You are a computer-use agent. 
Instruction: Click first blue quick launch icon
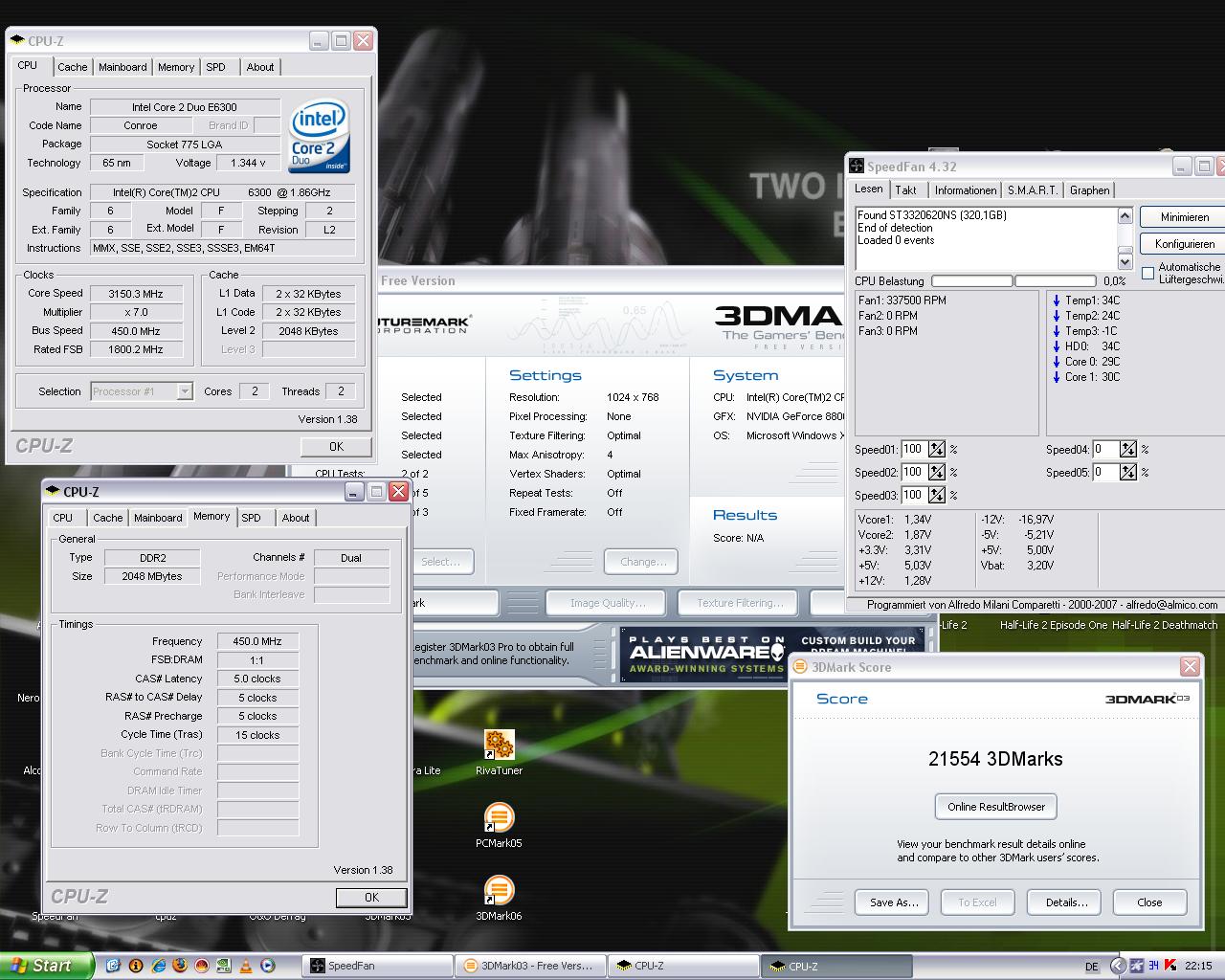(x=114, y=966)
